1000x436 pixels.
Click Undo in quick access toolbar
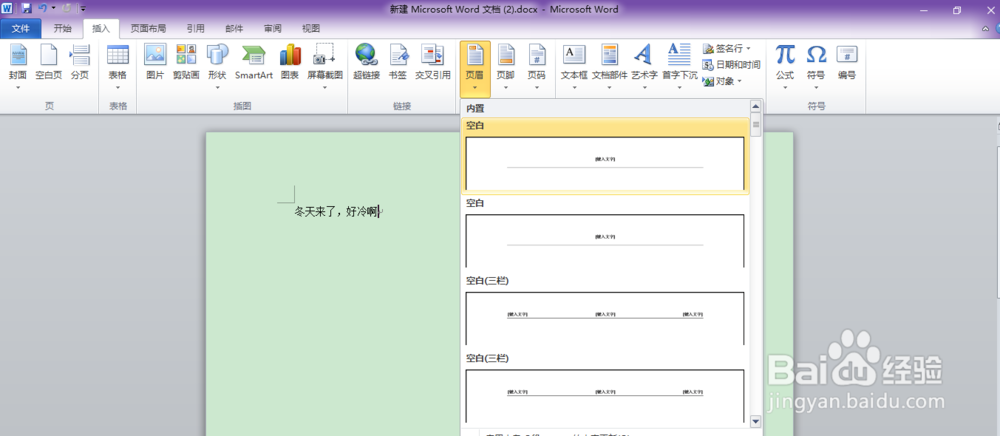(42, 9)
